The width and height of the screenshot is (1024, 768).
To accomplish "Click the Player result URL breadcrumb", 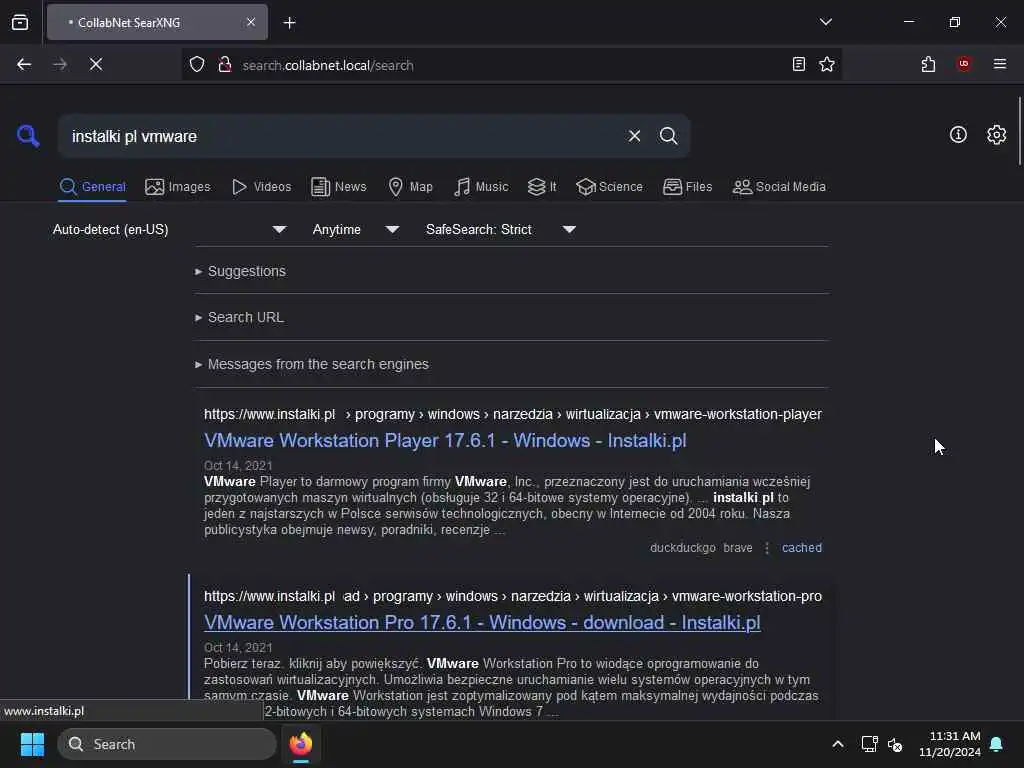I will [512, 415].
